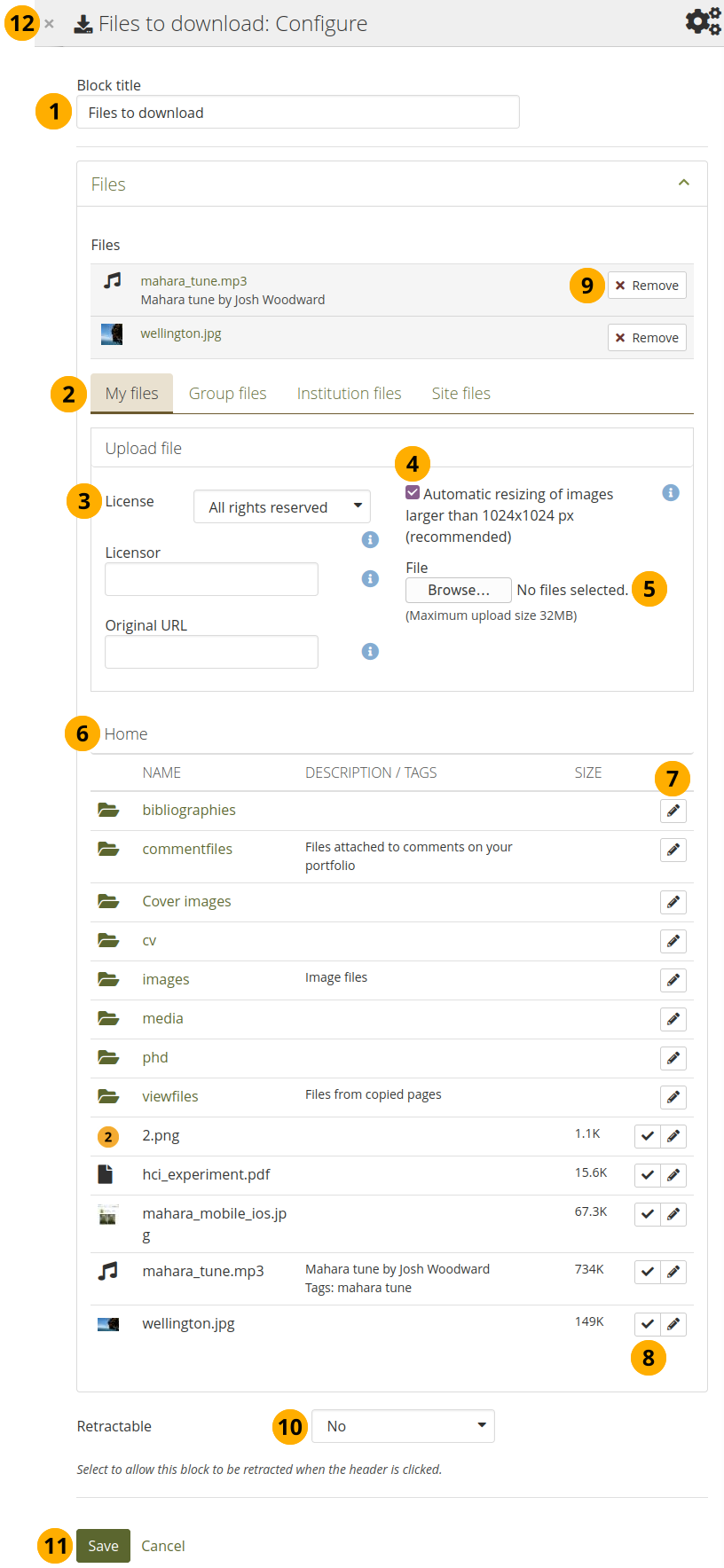This screenshot has height=1568, width=724.
Task: Click edit pencil for bibliographies folder
Action: click(673, 811)
